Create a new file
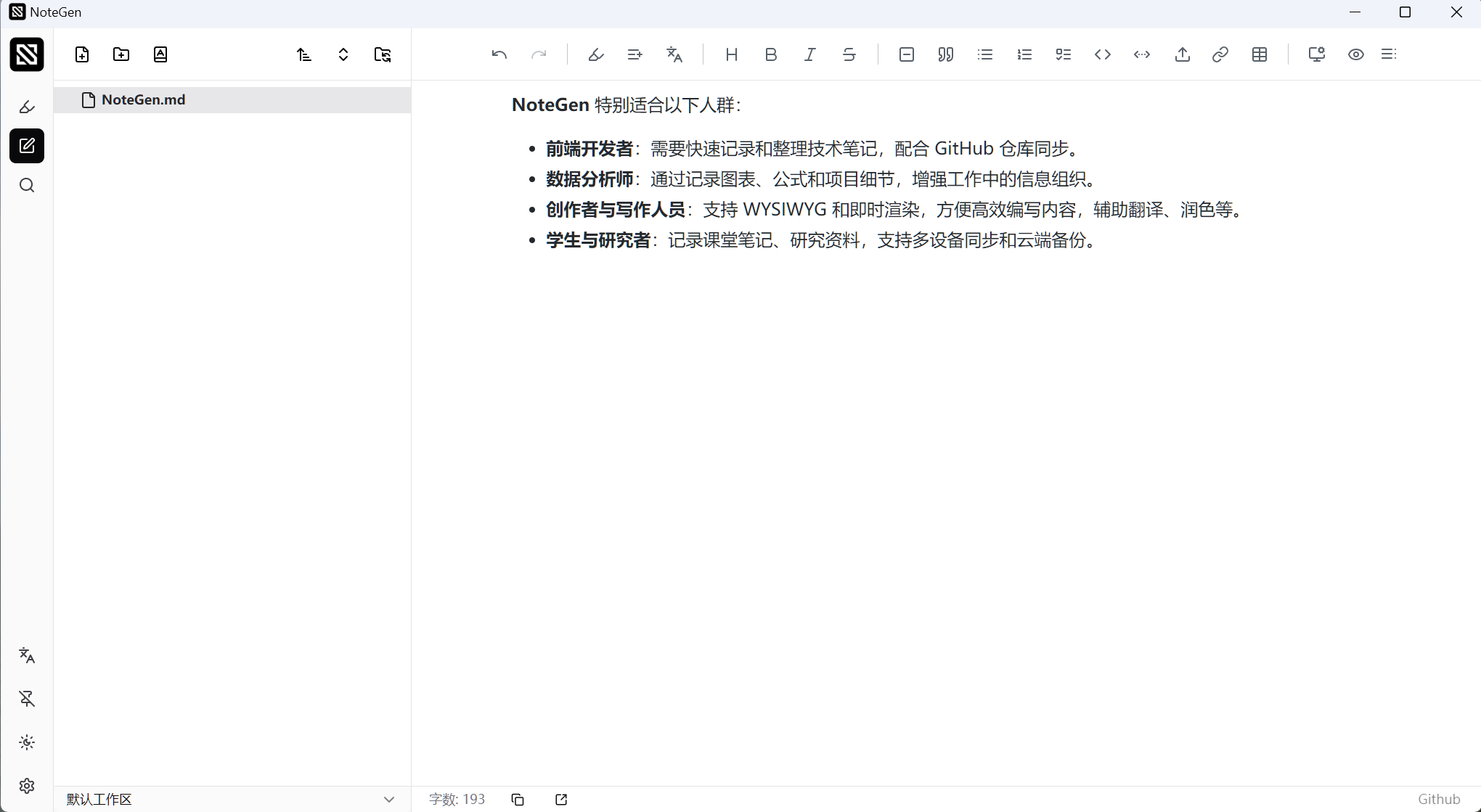 tap(82, 54)
